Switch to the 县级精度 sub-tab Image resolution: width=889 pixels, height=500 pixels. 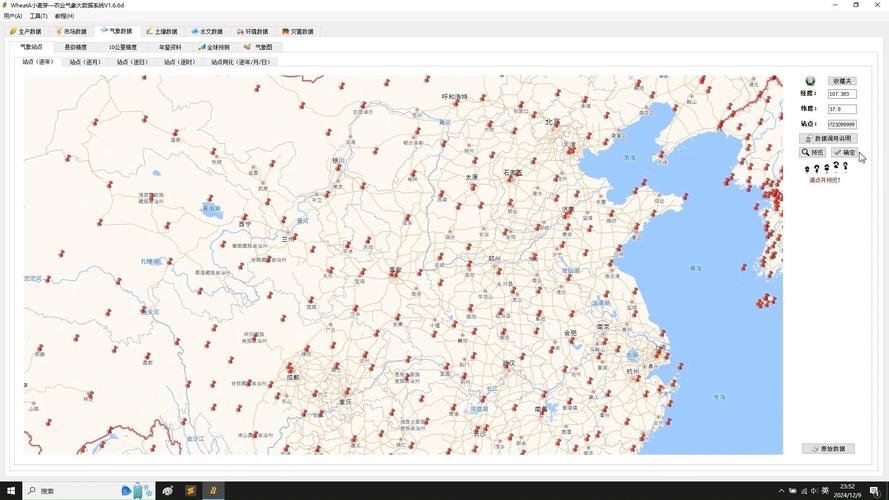pyautogui.click(x=75, y=47)
